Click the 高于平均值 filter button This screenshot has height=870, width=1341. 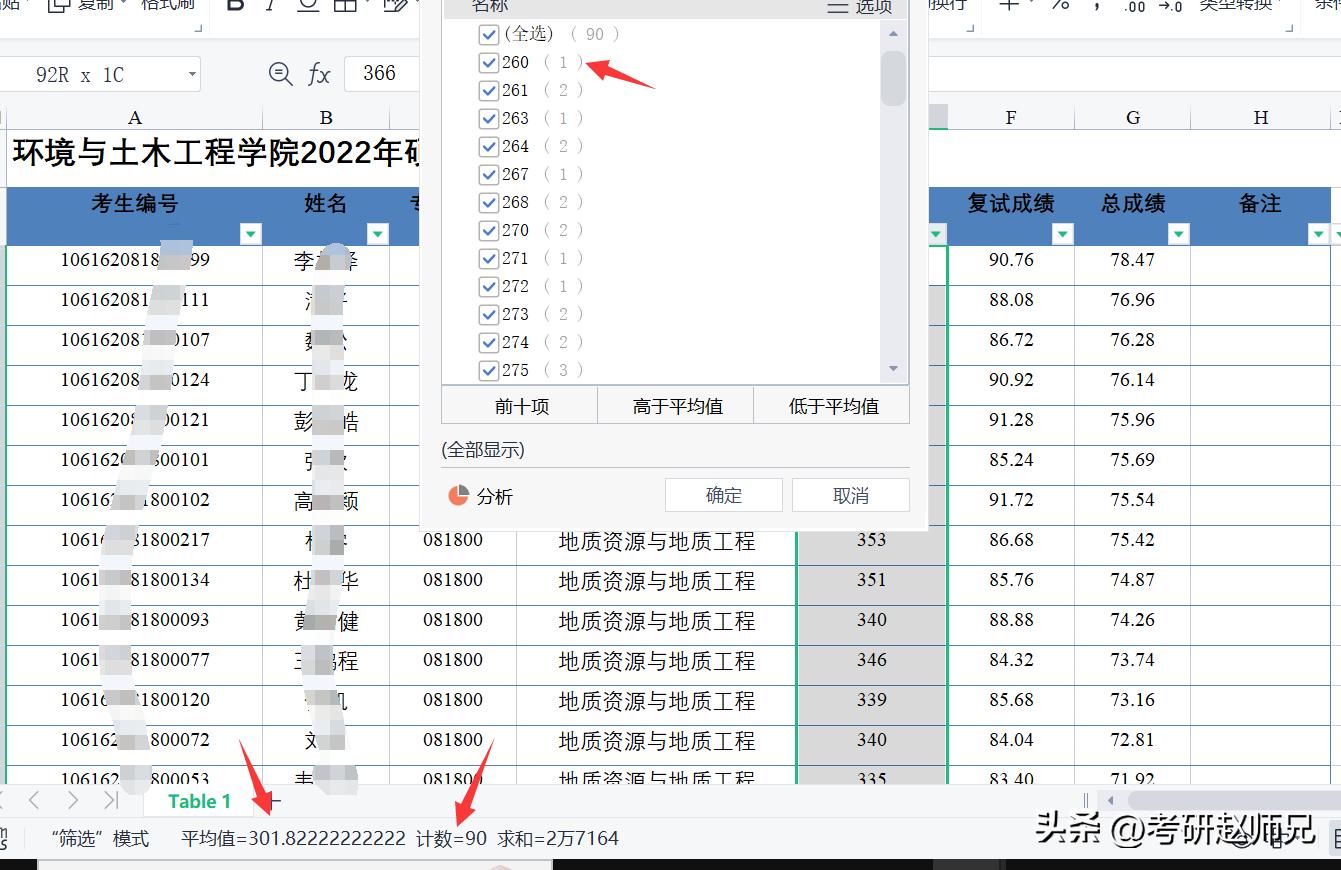675,405
